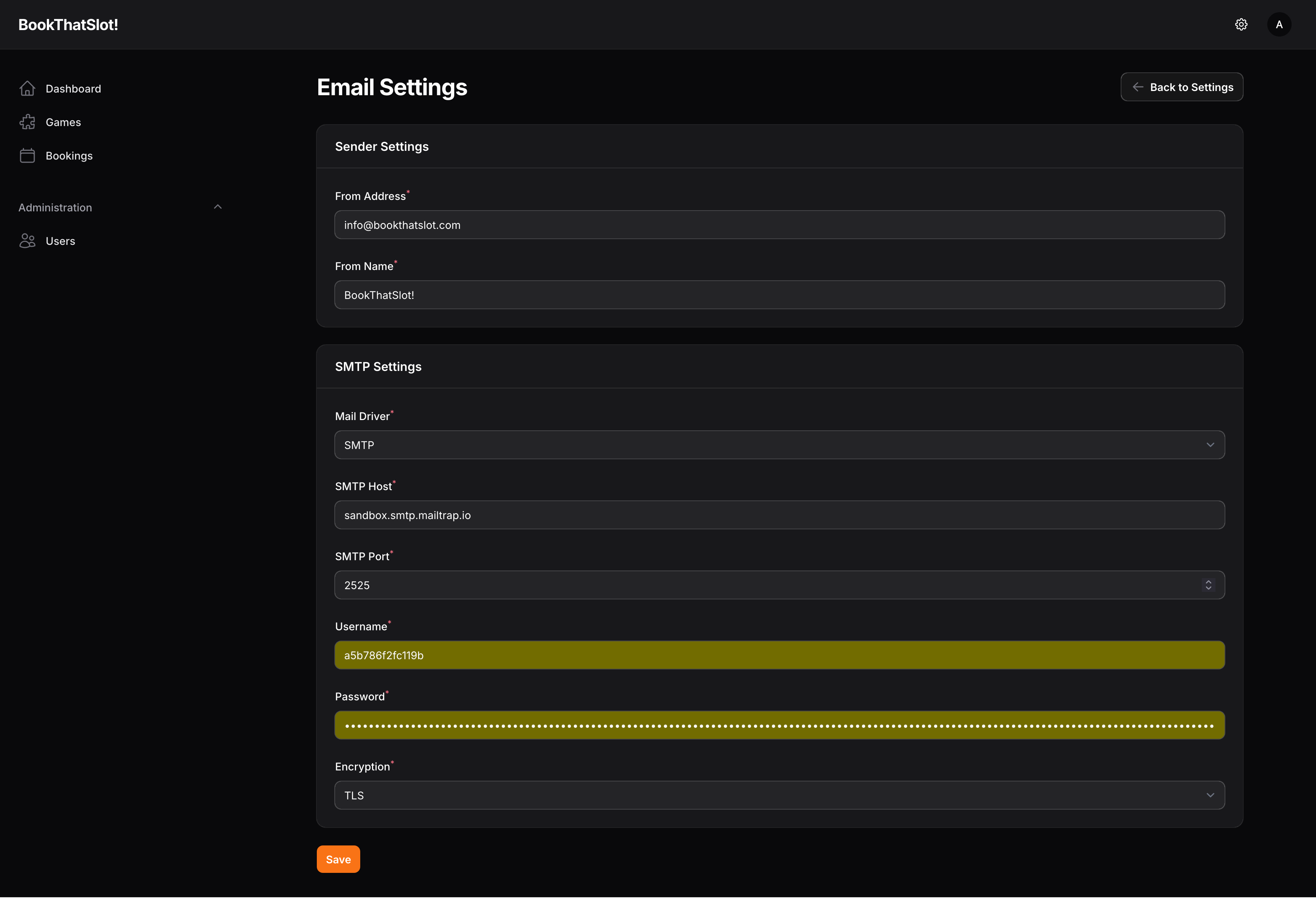Click the Bookings calendar icon
Viewport: 1316px width, 898px height.
pos(27,156)
